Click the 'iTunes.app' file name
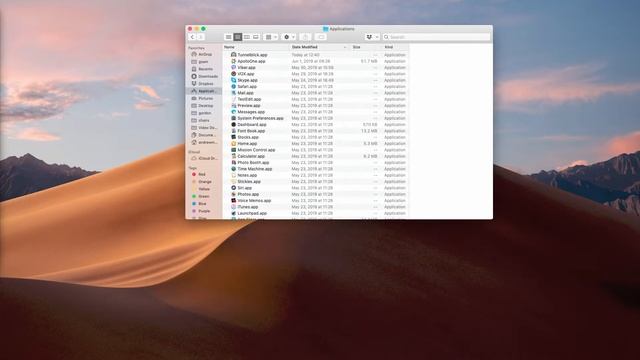The image size is (640, 360). [x=248, y=207]
